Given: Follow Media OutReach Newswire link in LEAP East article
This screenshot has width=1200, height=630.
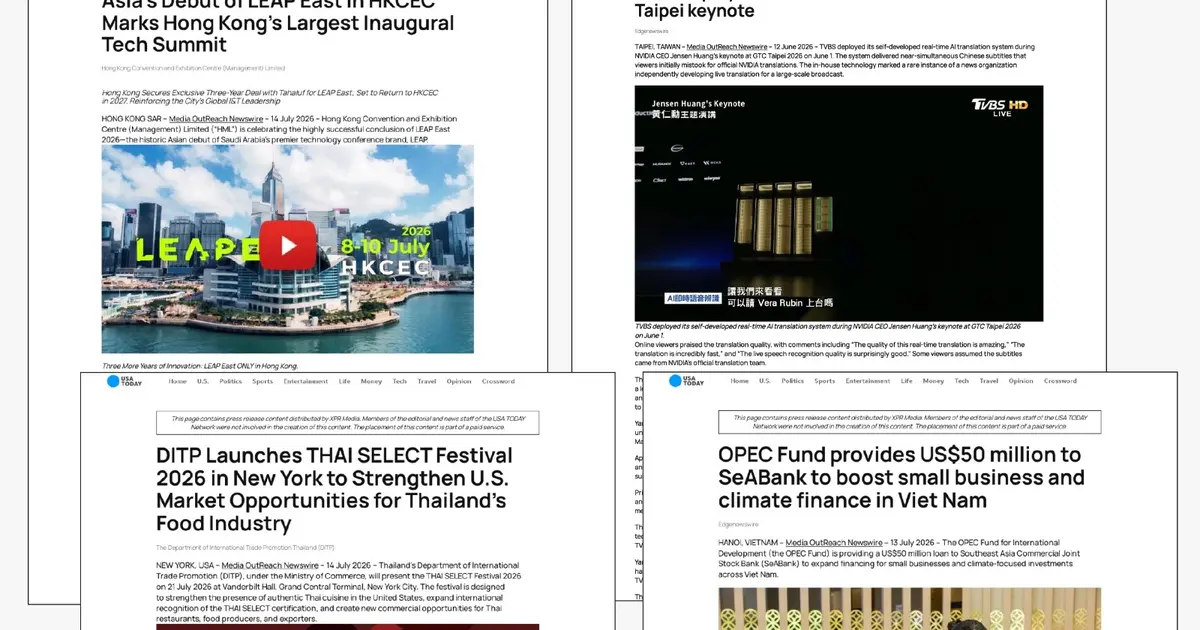Looking at the screenshot, I should pyautogui.click(x=215, y=119).
